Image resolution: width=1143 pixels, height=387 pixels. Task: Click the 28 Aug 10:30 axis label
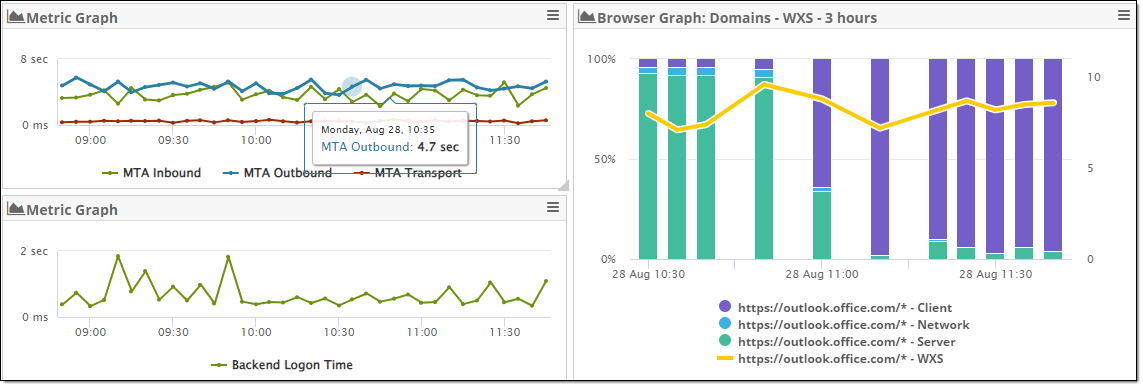[x=648, y=275]
